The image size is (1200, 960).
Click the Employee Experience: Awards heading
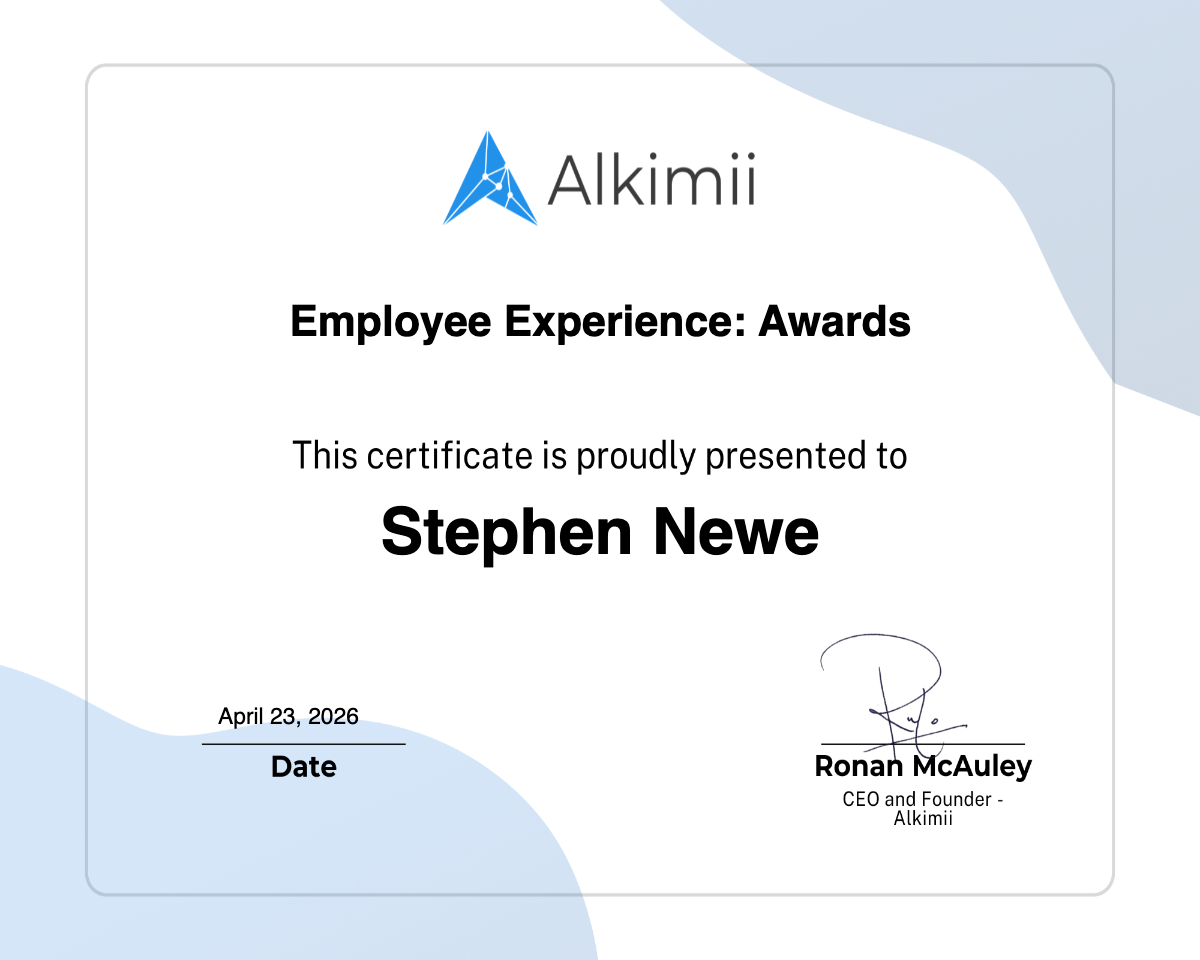(600, 322)
